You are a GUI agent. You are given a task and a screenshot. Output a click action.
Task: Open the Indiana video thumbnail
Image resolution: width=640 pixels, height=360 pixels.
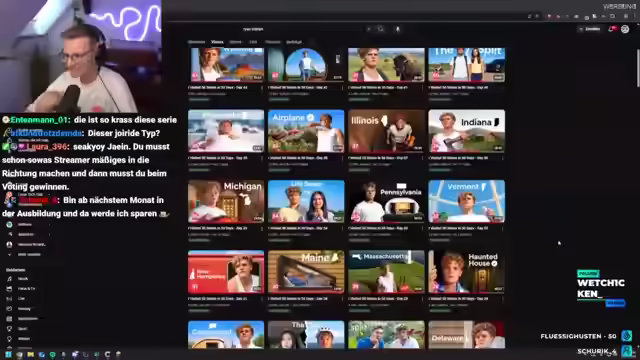tap(467, 131)
